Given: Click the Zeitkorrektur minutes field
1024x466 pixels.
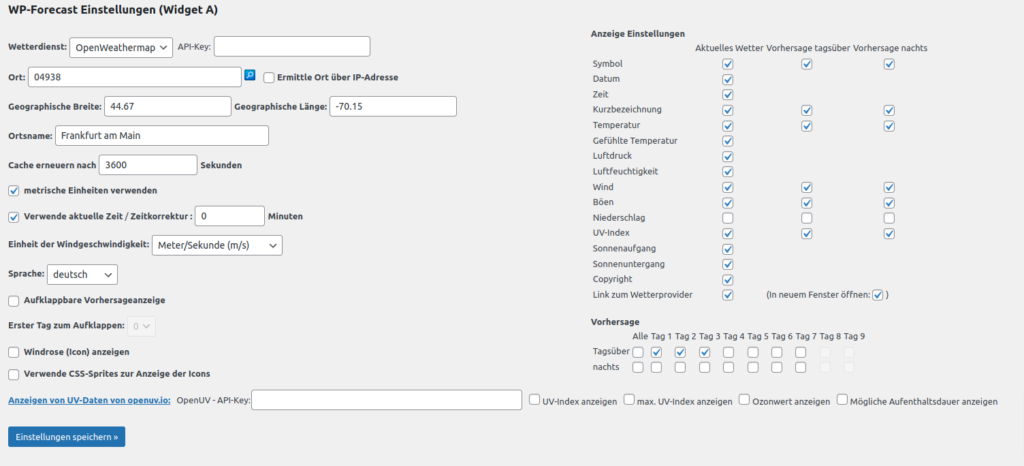Looking at the screenshot, I should pos(230,216).
